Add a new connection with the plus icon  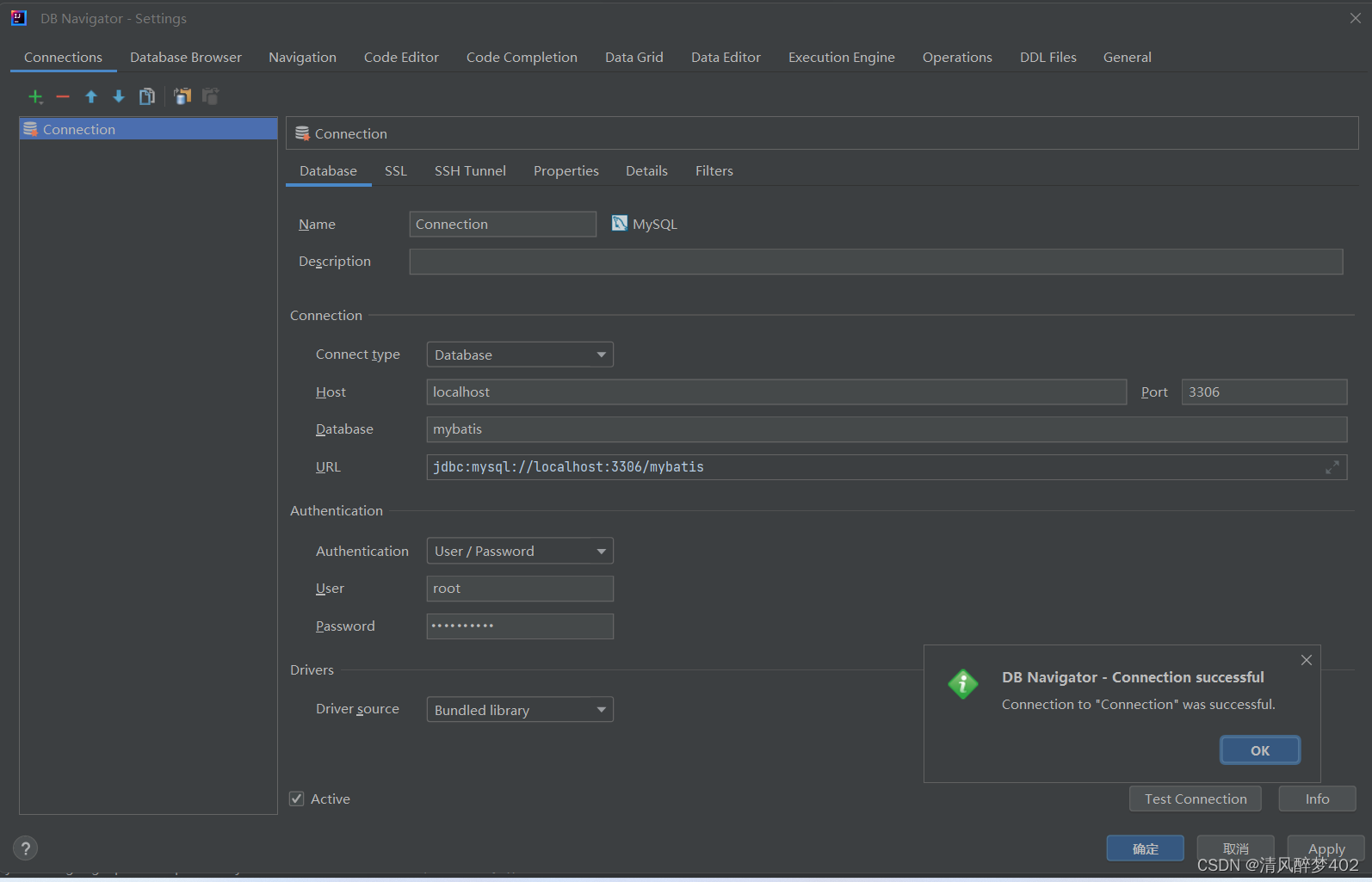(35, 96)
